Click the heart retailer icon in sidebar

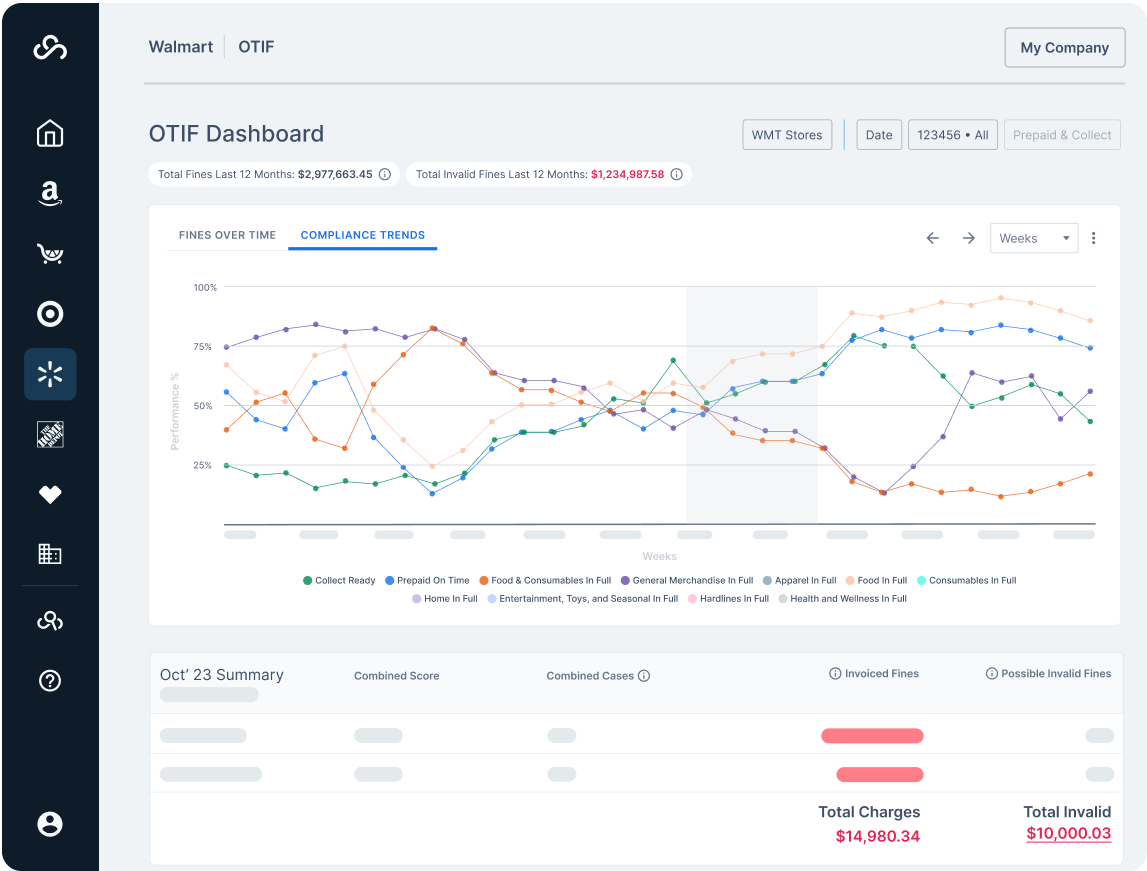(x=50, y=494)
